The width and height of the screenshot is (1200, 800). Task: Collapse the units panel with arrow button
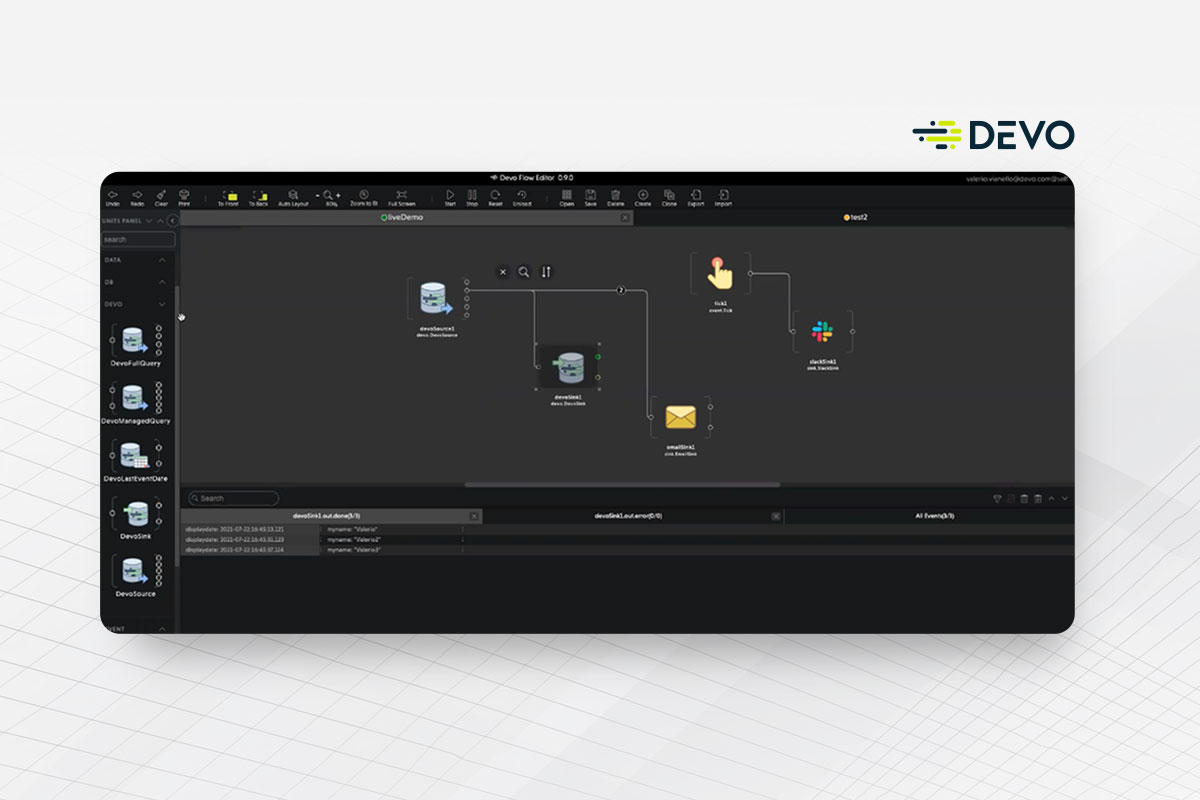click(172, 221)
